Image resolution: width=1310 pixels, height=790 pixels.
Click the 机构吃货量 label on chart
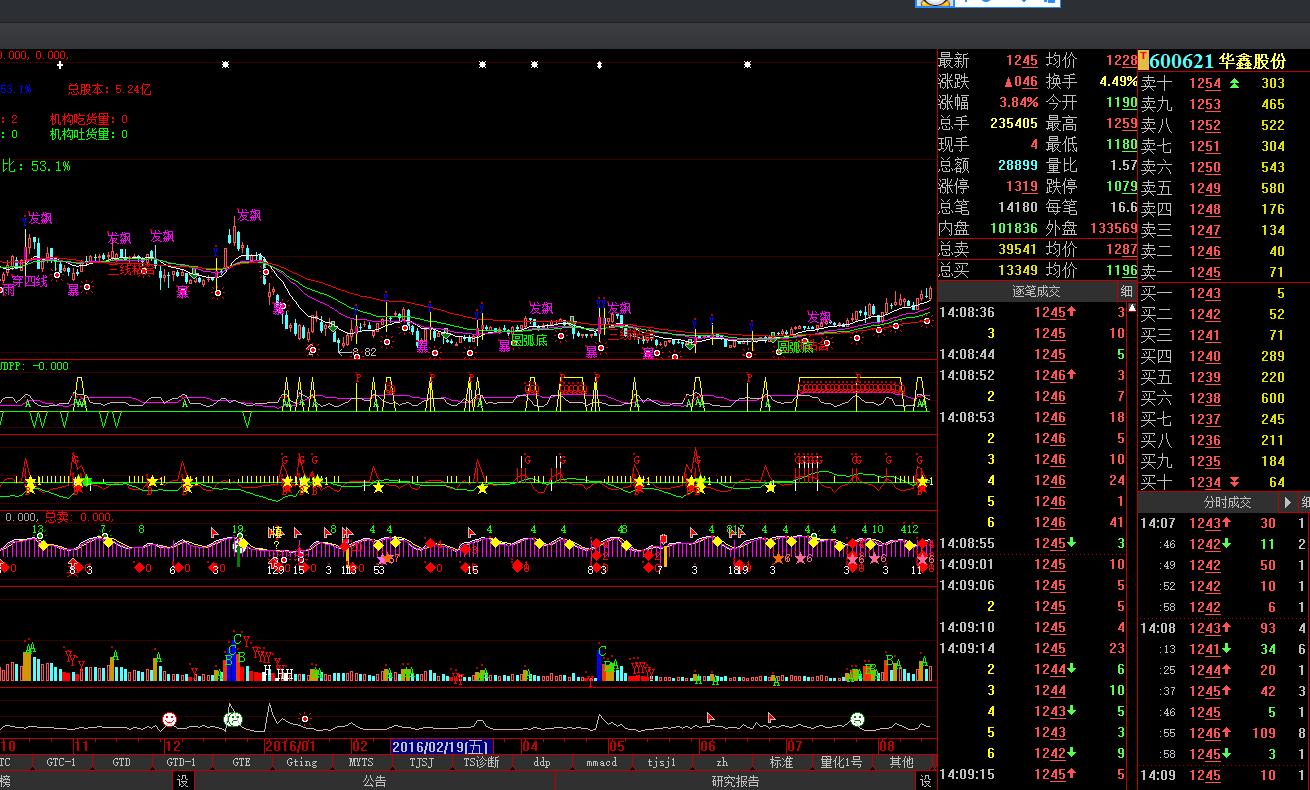pyautogui.click(x=89, y=119)
